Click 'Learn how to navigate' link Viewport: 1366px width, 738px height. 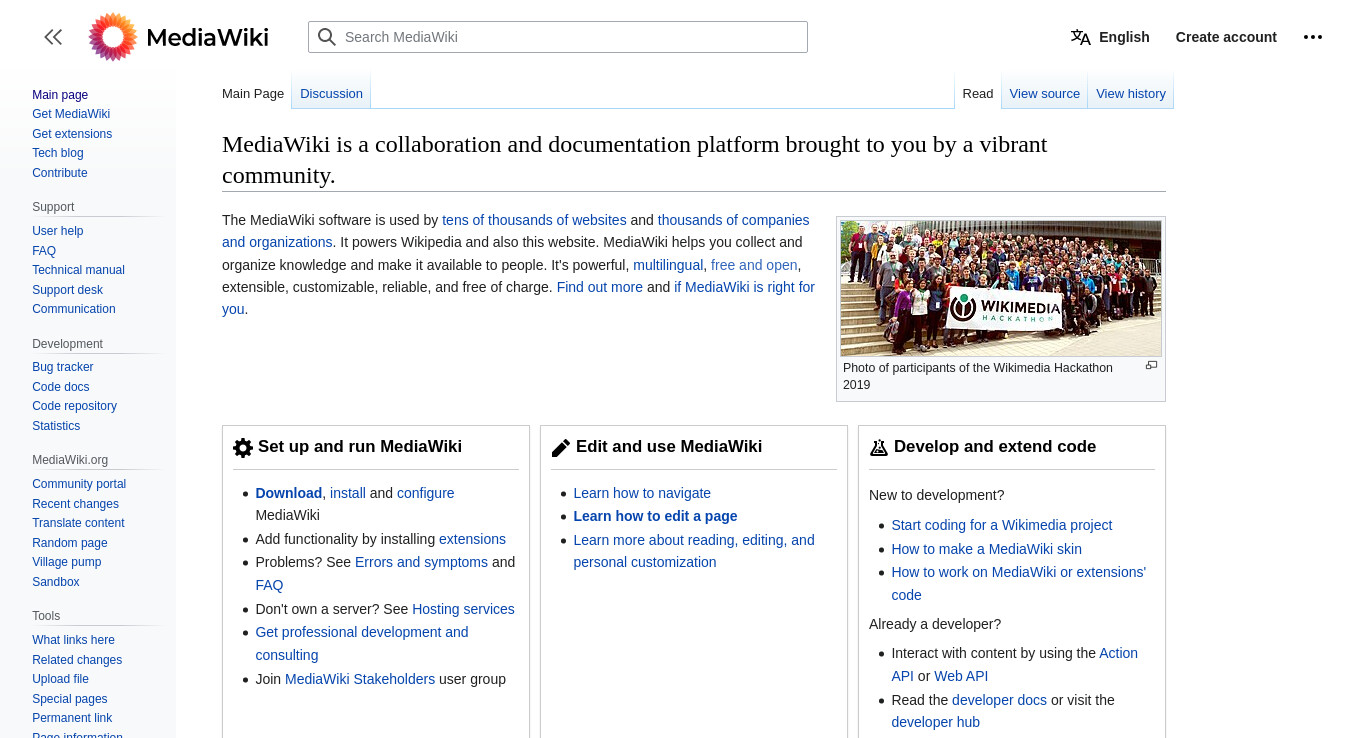pyautogui.click(x=642, y=493)
